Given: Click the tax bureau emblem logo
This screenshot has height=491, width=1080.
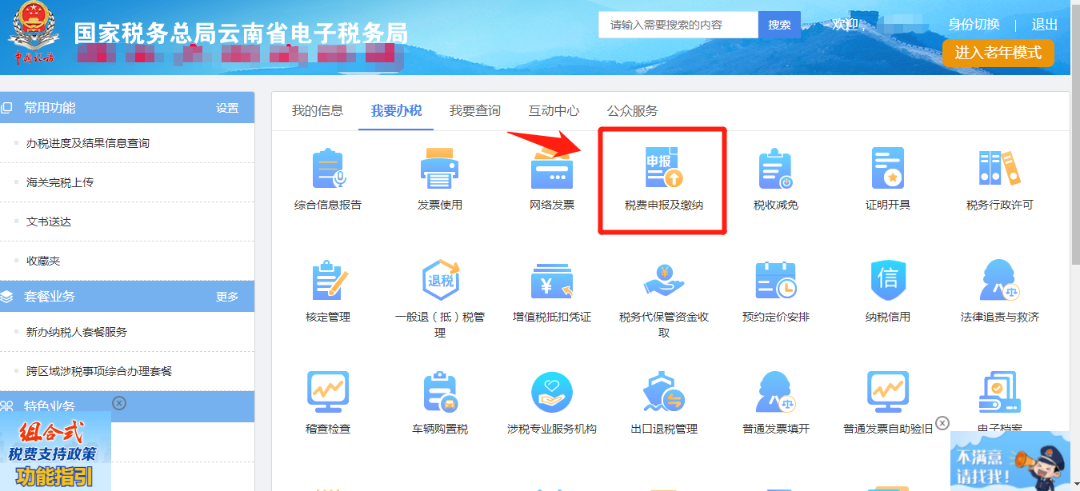Looking at the screenshot, I should coord(34,34).
